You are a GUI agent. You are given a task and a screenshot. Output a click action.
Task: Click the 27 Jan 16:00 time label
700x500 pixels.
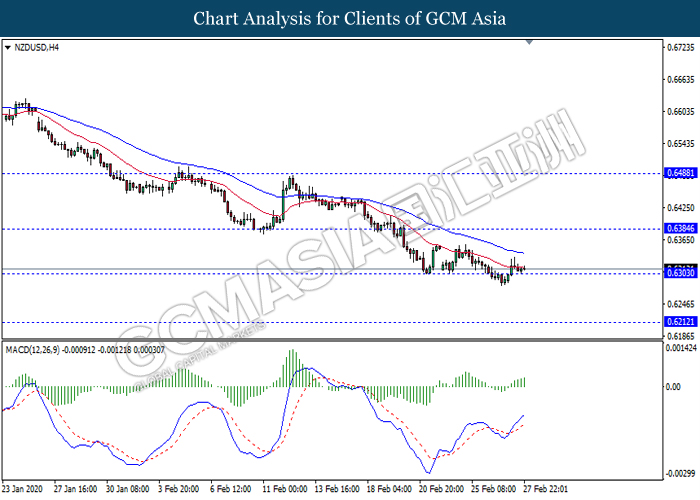pyautogui.click(x=75, y=489)
